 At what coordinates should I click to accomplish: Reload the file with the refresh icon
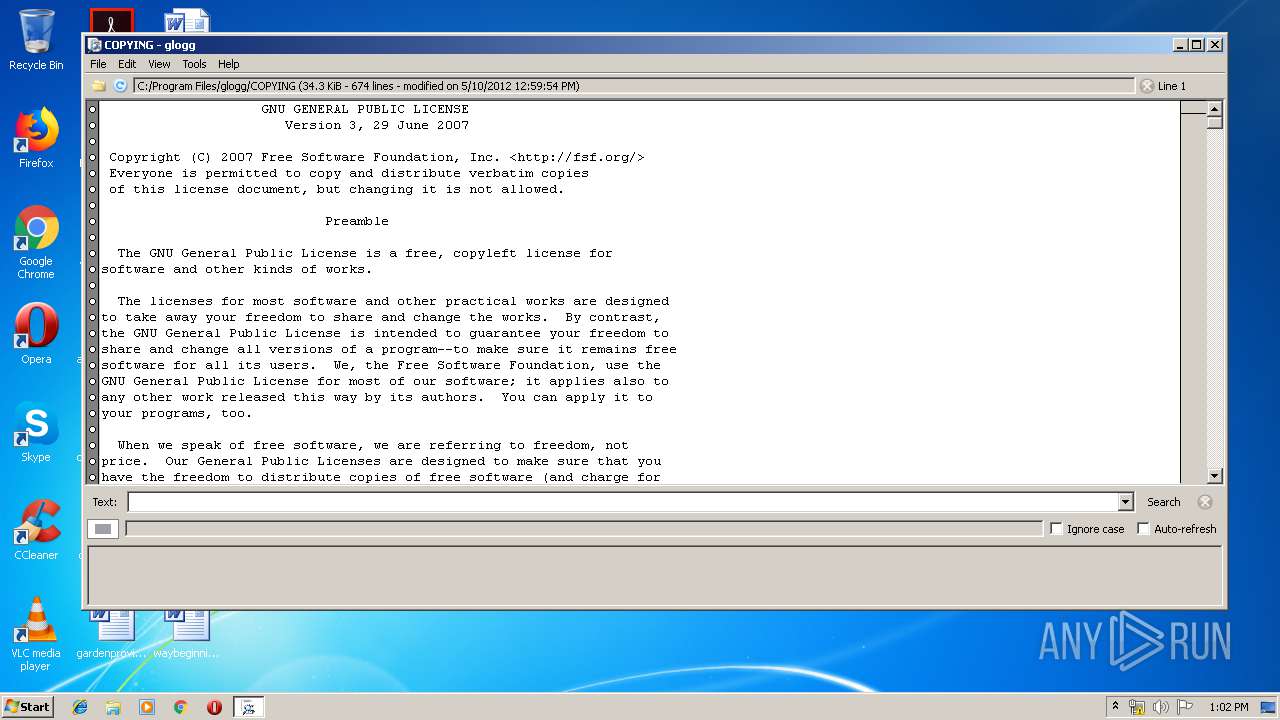[x=120, y=86]
